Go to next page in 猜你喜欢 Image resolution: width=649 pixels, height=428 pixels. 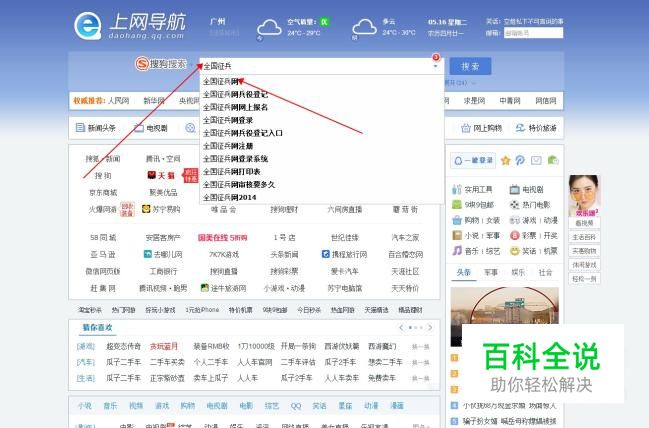(430, 327)
